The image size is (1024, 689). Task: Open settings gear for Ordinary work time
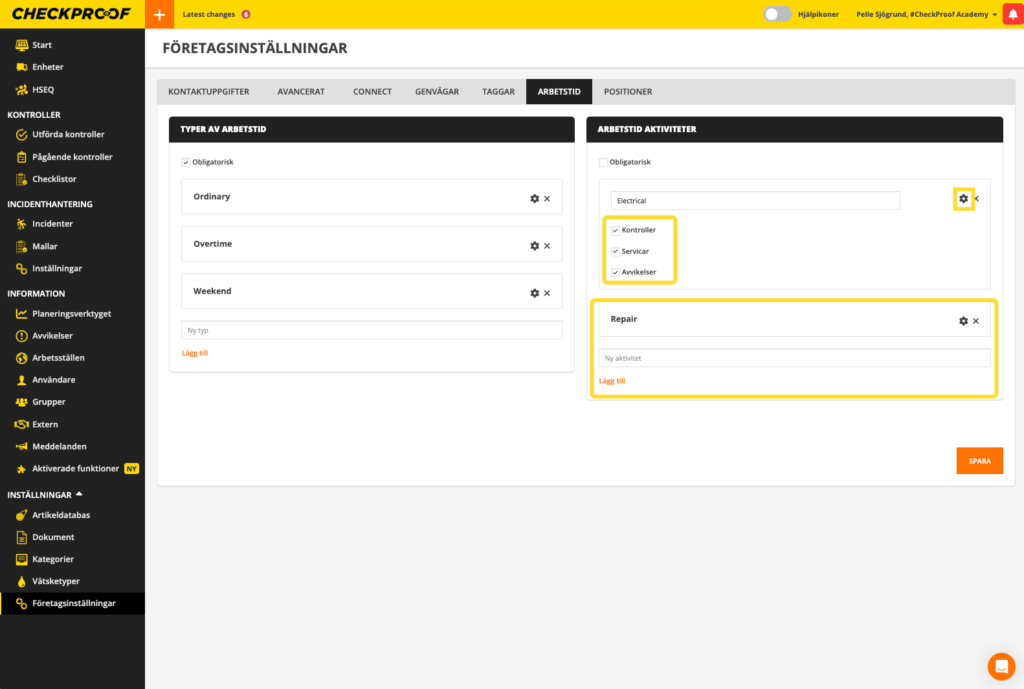point(534,198)
